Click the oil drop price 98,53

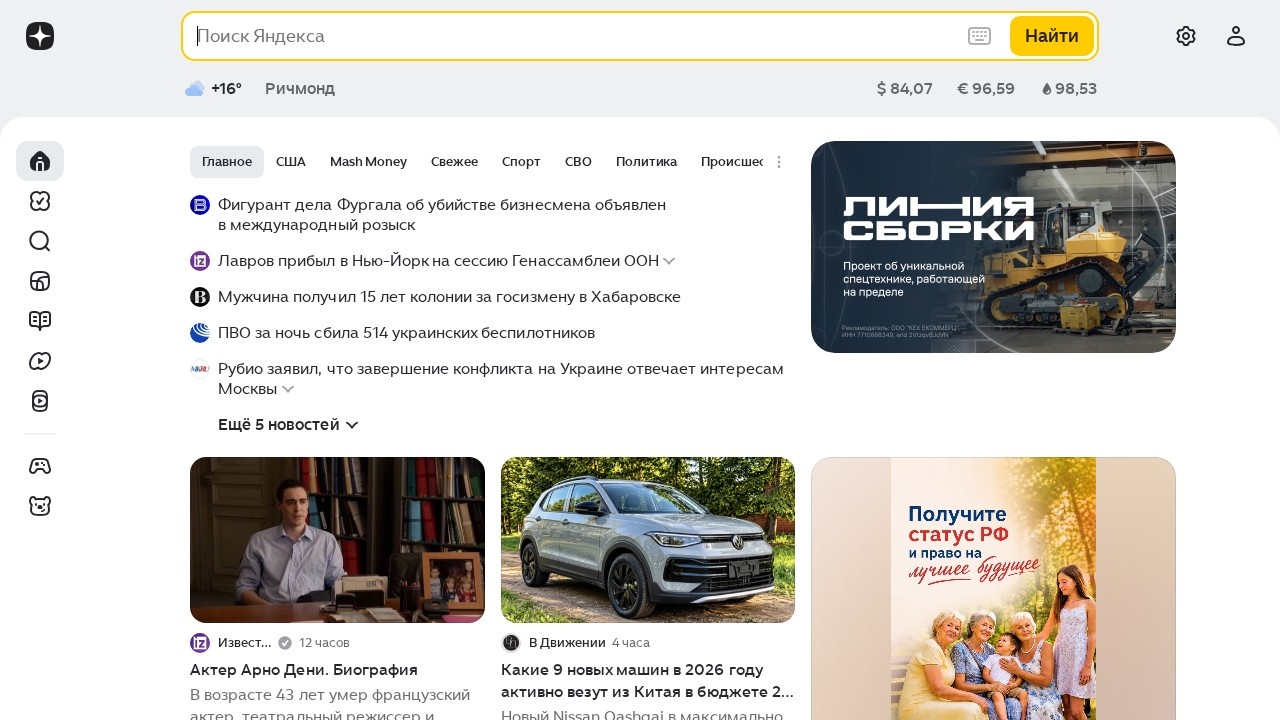(x=1069, y=89)
